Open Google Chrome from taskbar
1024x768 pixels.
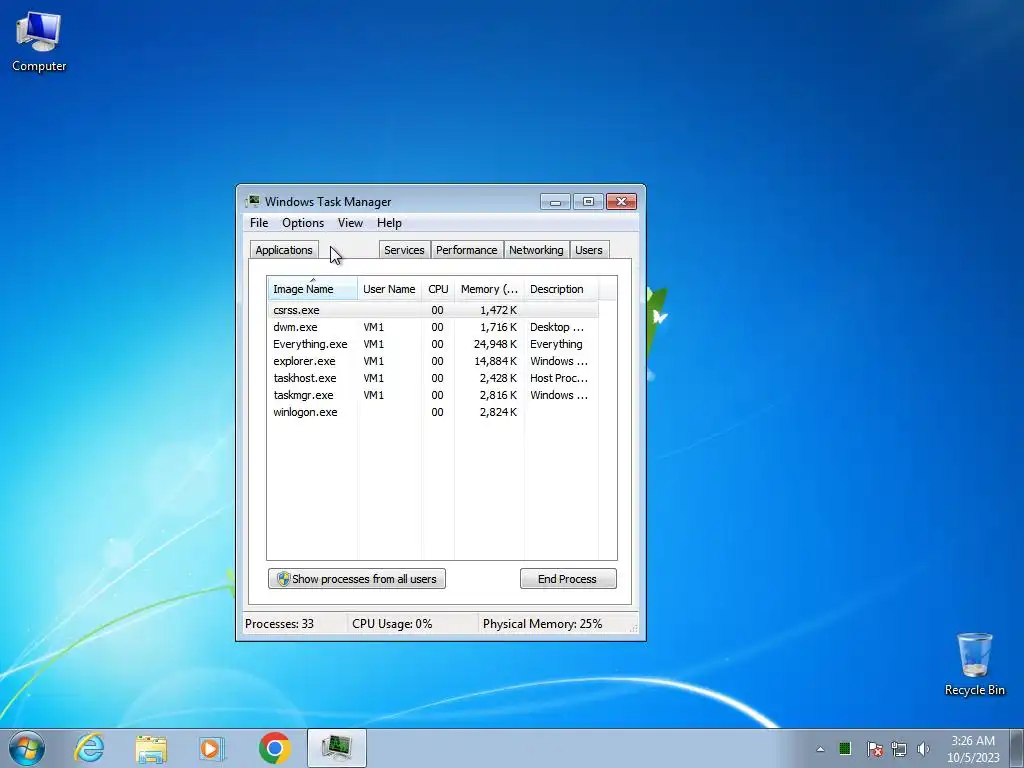point(274,748)
